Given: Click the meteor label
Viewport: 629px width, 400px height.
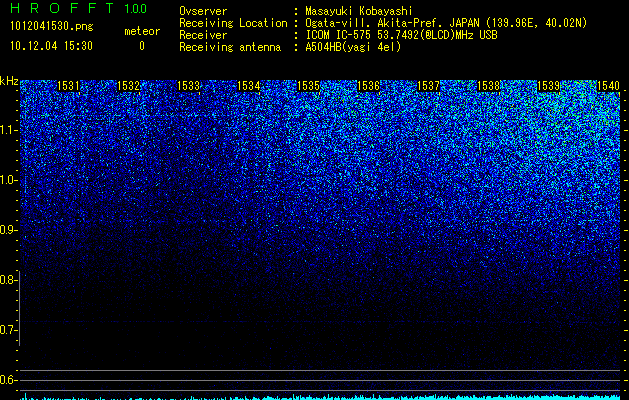Looking at the screenshot, I should [142, 31].
